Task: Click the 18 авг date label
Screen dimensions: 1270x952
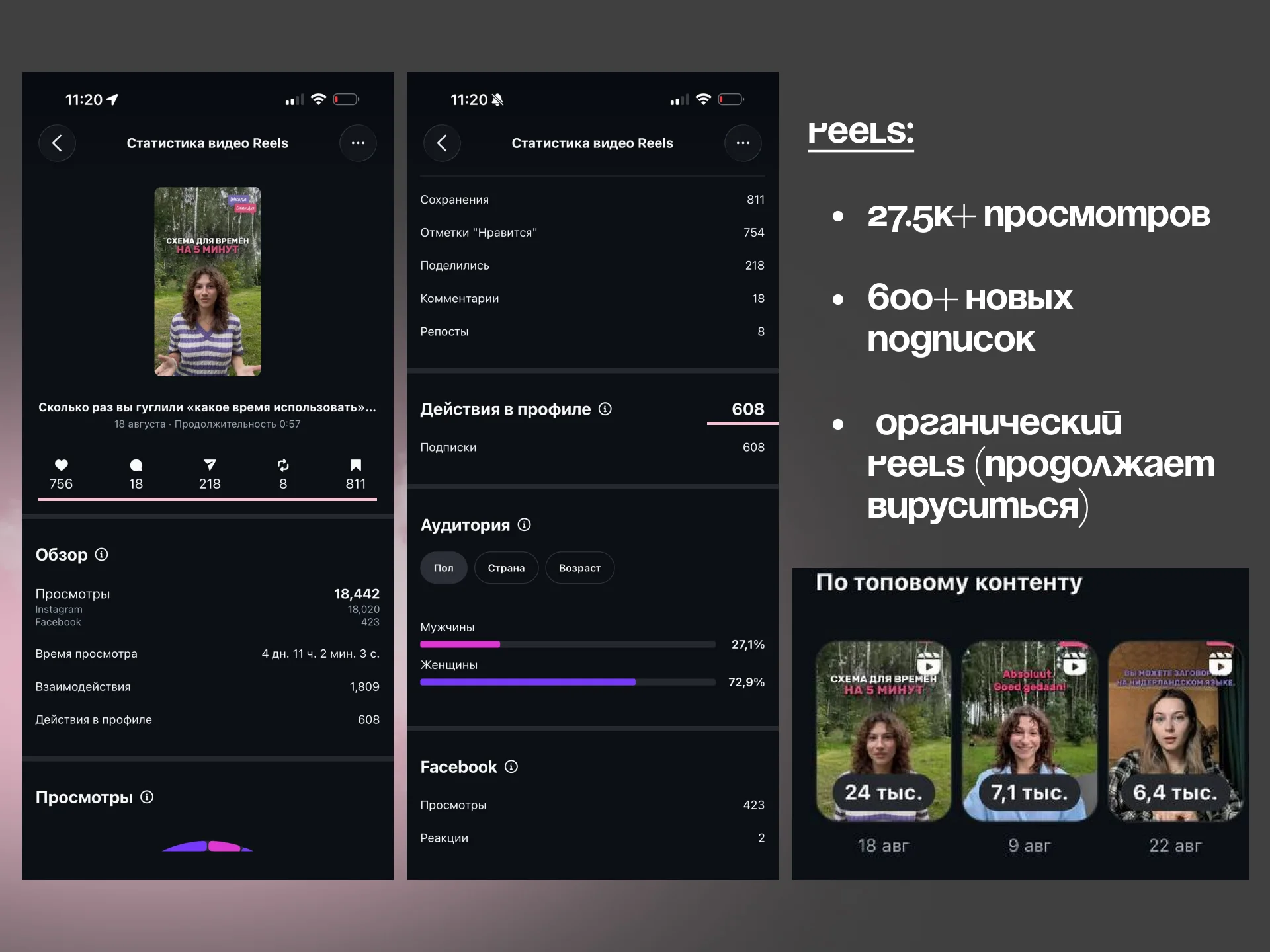Action: (x=883, y=846)
